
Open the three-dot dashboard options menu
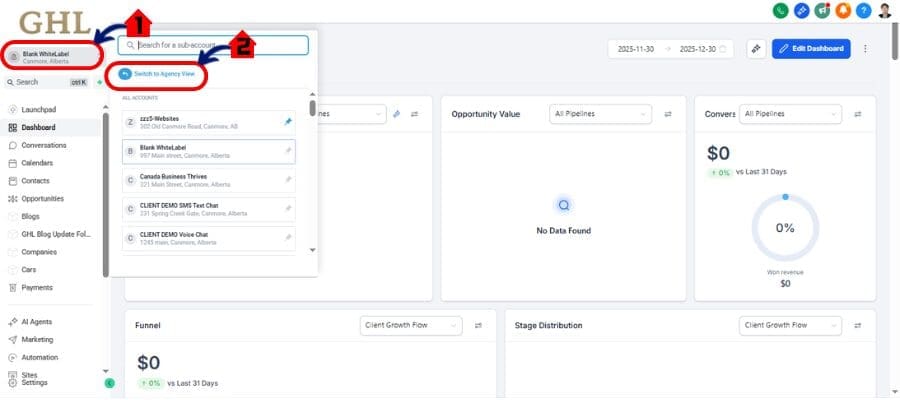pos(865,48)
